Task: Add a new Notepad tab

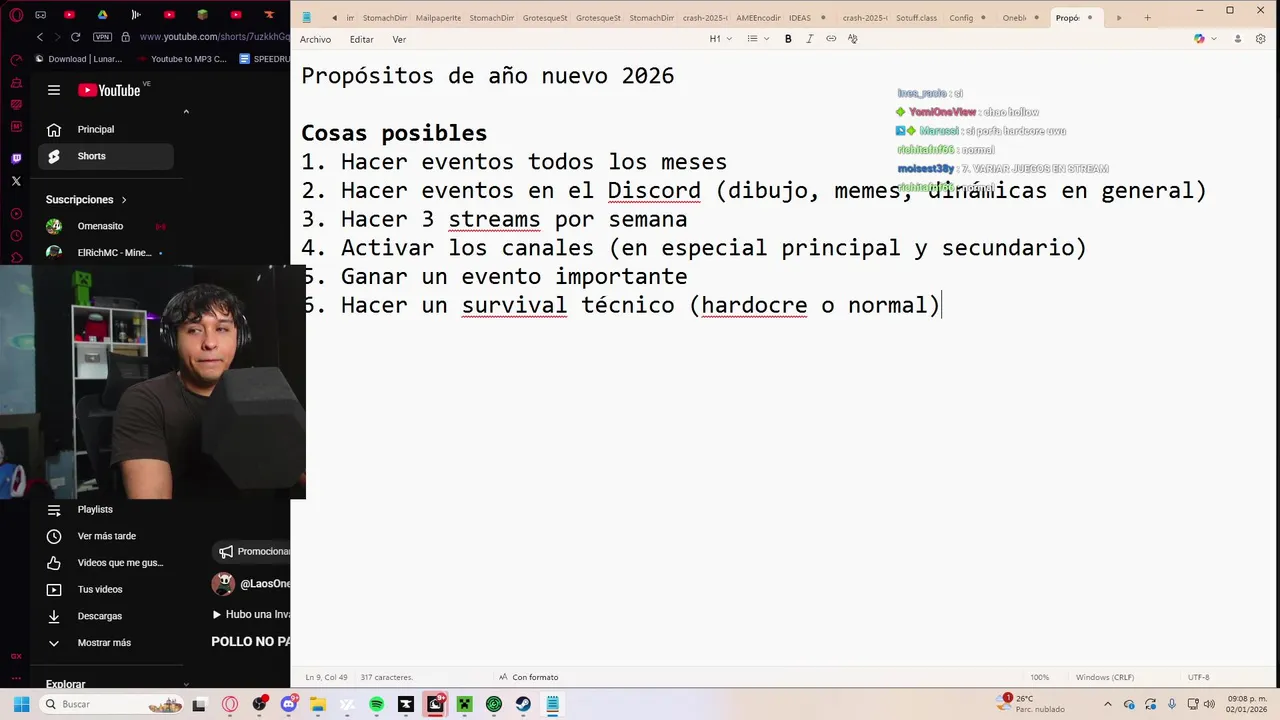Action: 1147,18
